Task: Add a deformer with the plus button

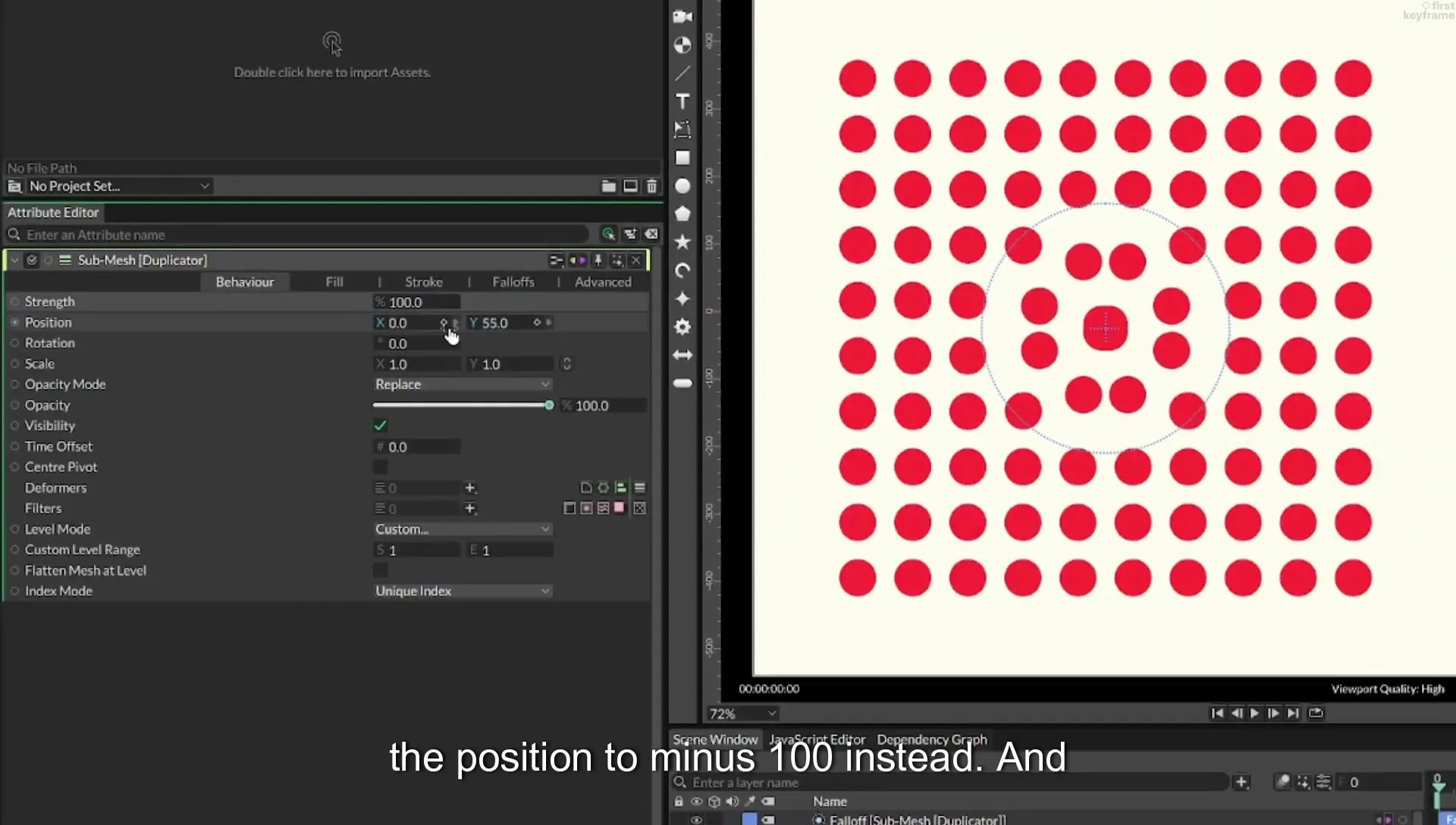Action: (470, 488)
